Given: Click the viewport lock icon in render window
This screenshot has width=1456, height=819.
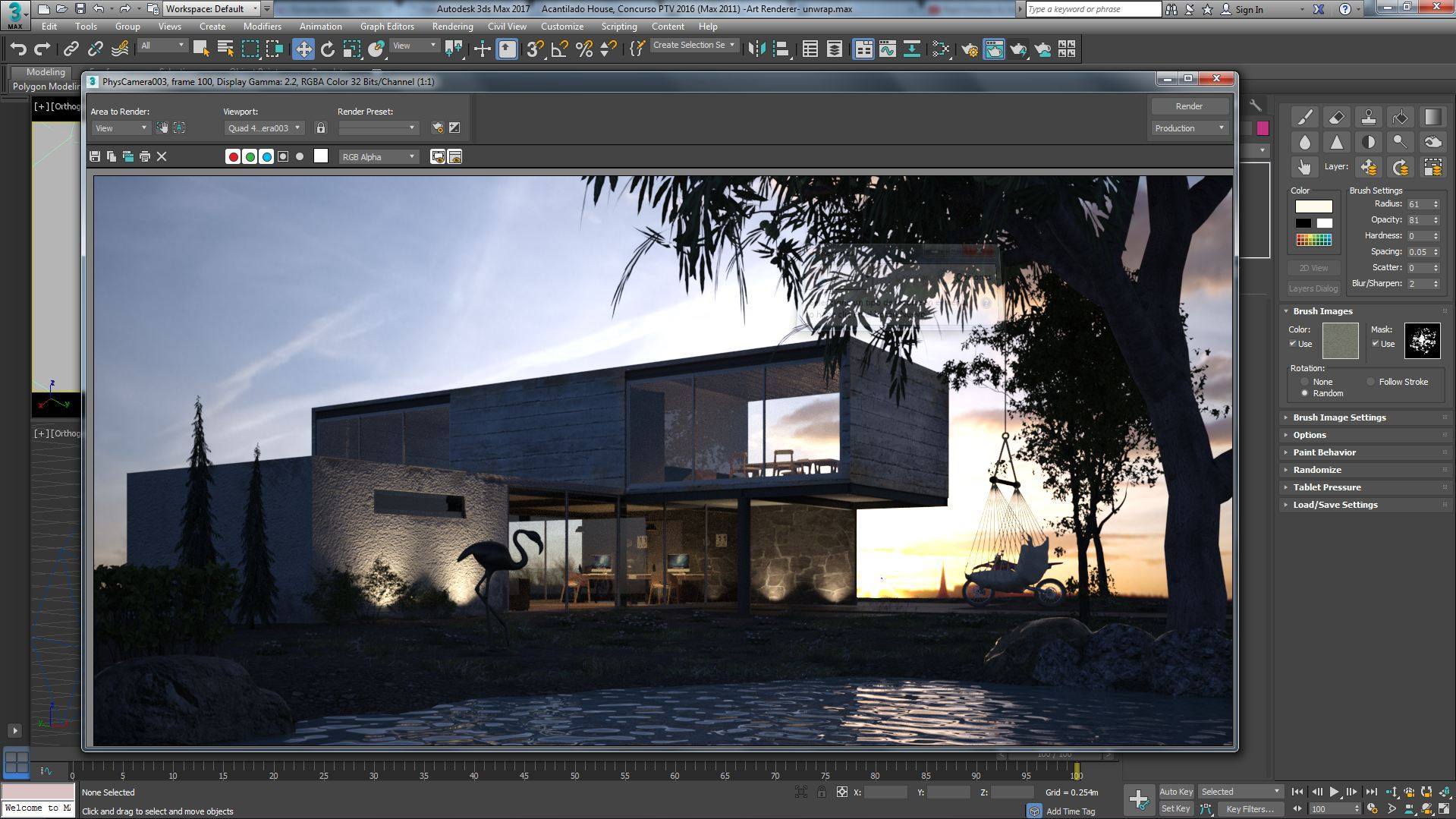Looking at the screenshot, I should 321,128.
